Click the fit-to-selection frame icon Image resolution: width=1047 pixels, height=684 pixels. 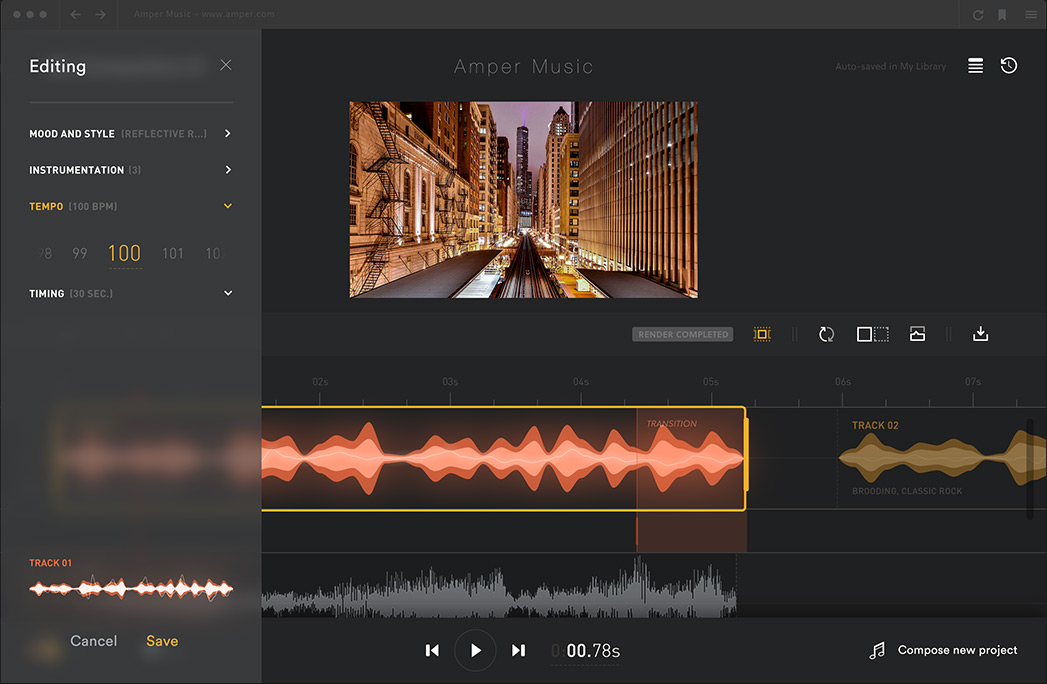[x=762, y=334]
